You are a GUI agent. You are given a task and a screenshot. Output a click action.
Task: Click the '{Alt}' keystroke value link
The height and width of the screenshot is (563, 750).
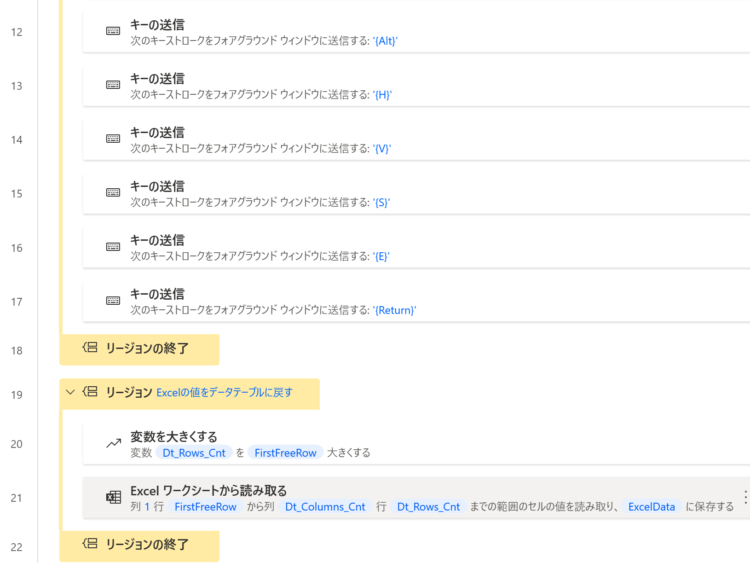pyautogui.click(x=385, y=41)
